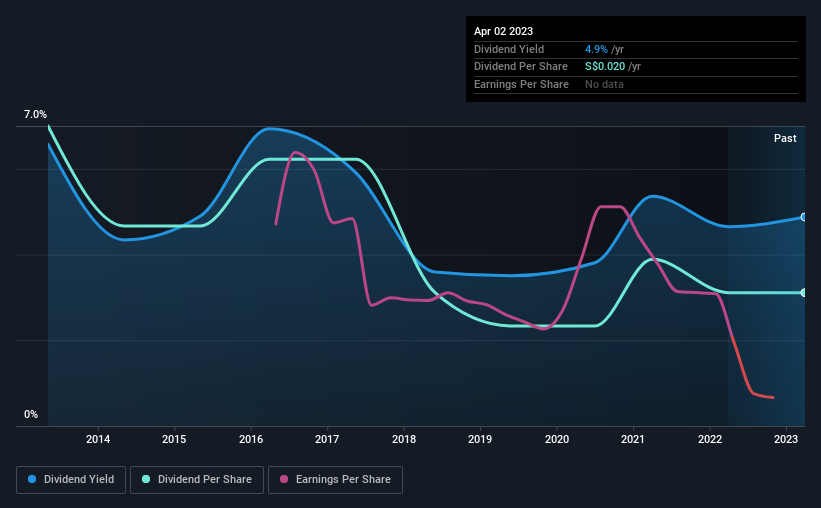Click the Past region label
Screen dimensions: 821x508
(785, 138)
